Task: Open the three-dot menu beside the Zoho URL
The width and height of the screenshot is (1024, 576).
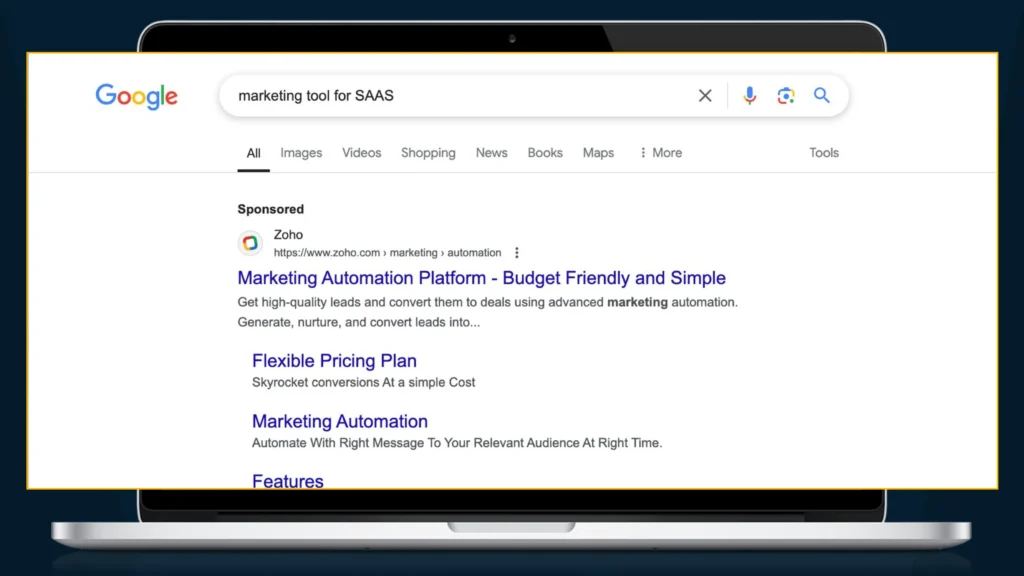Action: tap(517, 253)
